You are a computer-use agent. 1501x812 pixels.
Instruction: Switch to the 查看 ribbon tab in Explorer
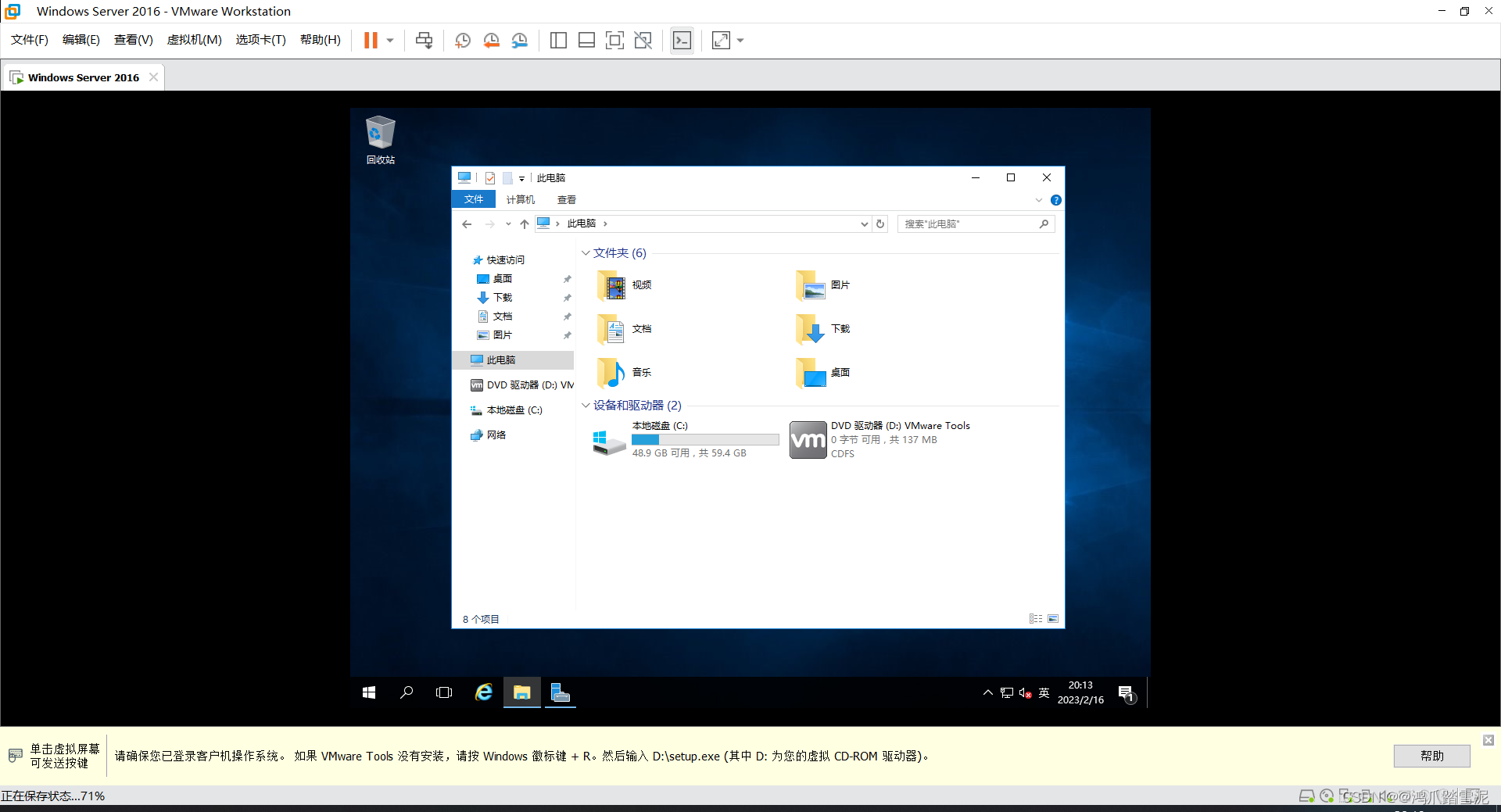[x=567, y=200]
